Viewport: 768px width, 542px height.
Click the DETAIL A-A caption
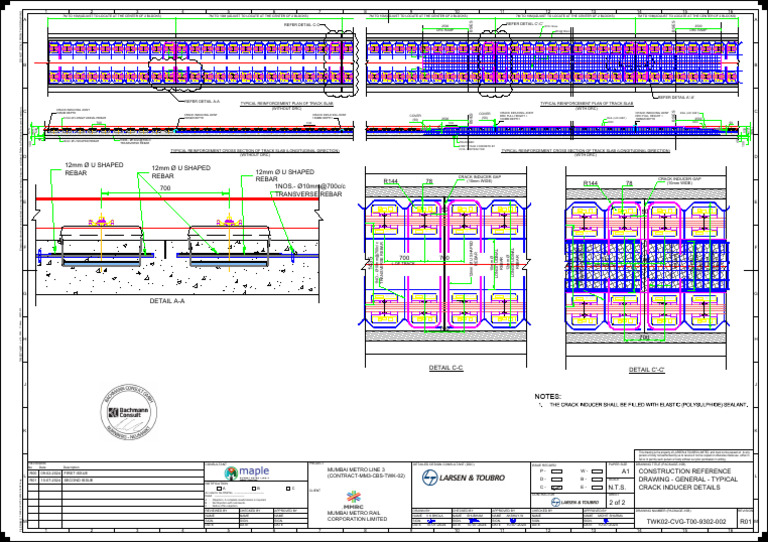coord(168,301)
